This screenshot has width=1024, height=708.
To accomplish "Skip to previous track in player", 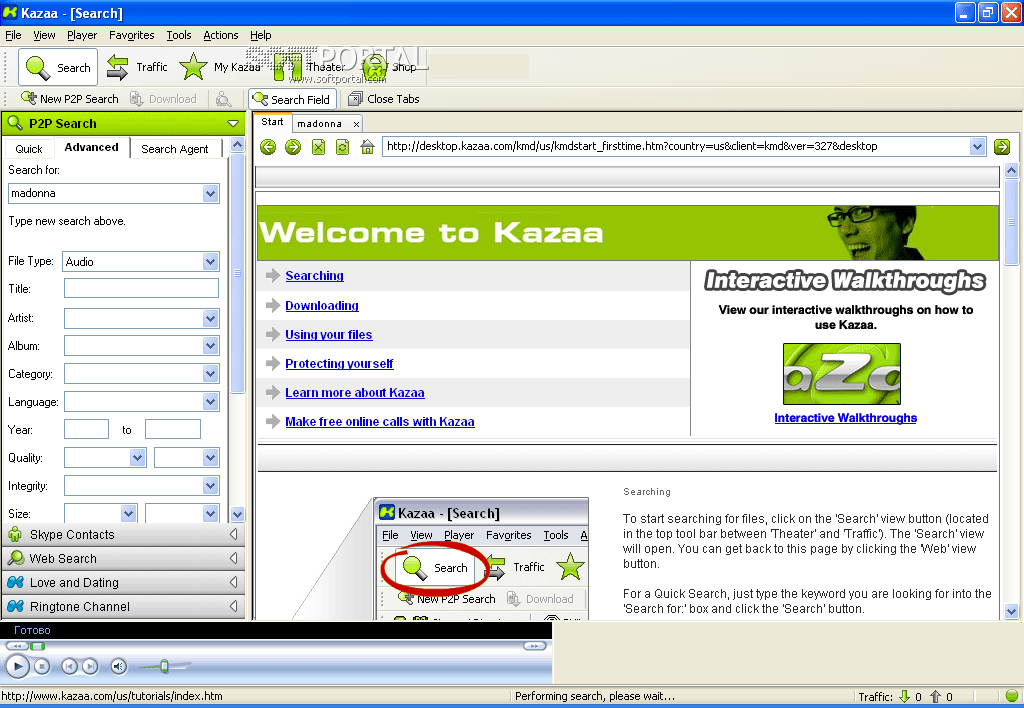I will coord(69,667).
